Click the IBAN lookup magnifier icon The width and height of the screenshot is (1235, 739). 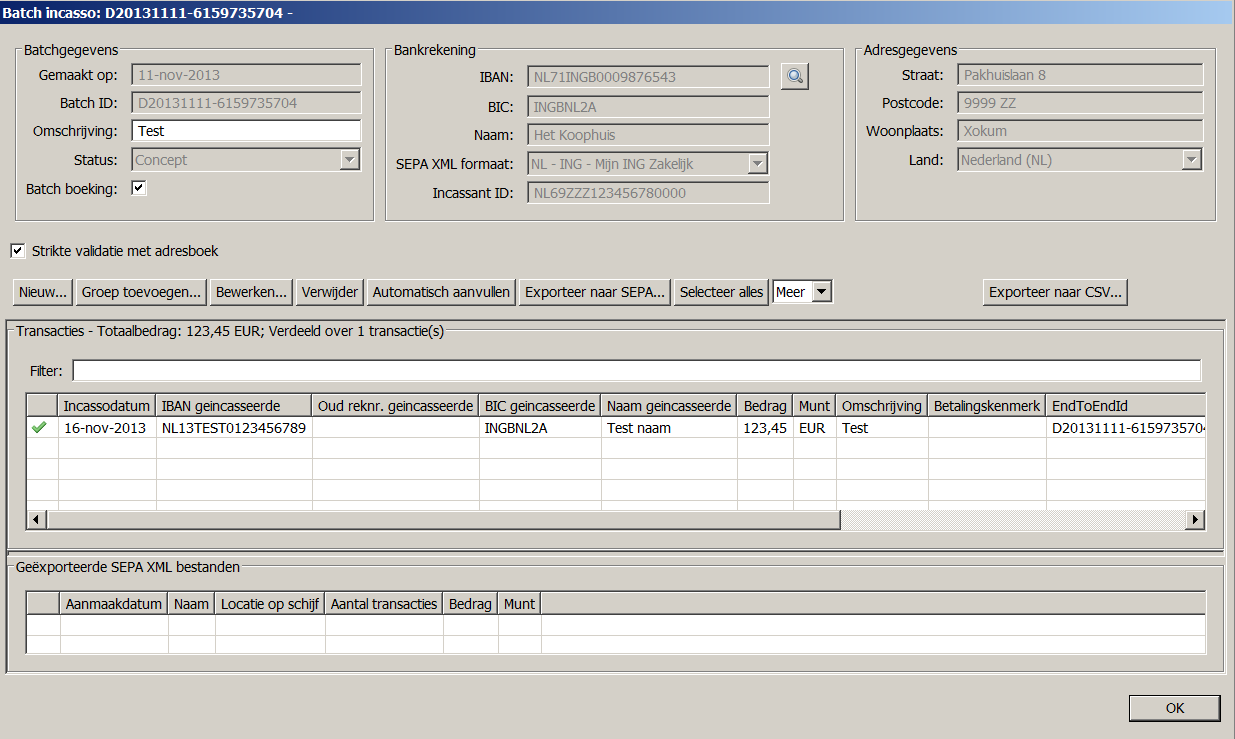coord(794,76)
